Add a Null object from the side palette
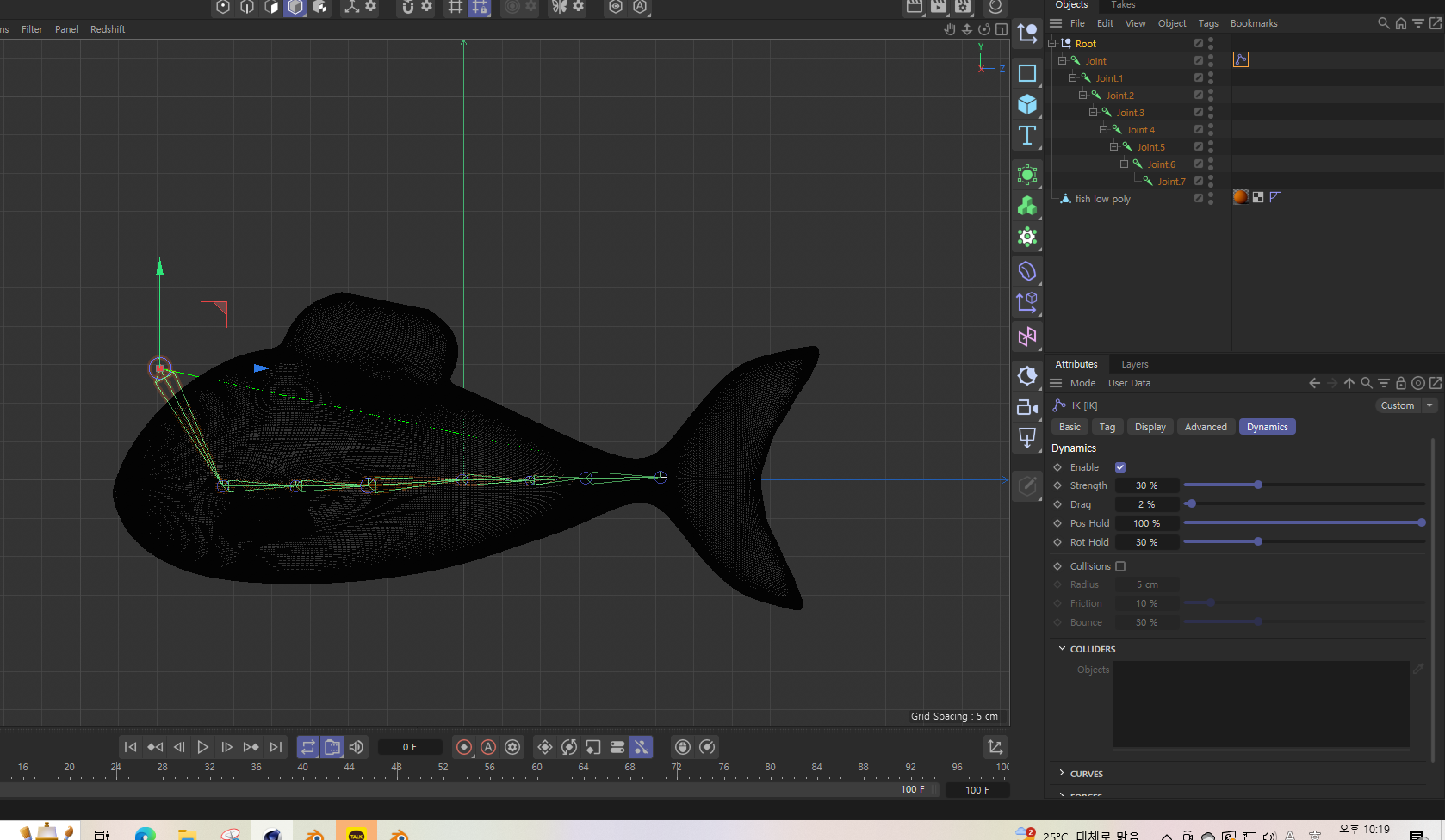Screen dimensions: 1445x840 point(1027,33)
